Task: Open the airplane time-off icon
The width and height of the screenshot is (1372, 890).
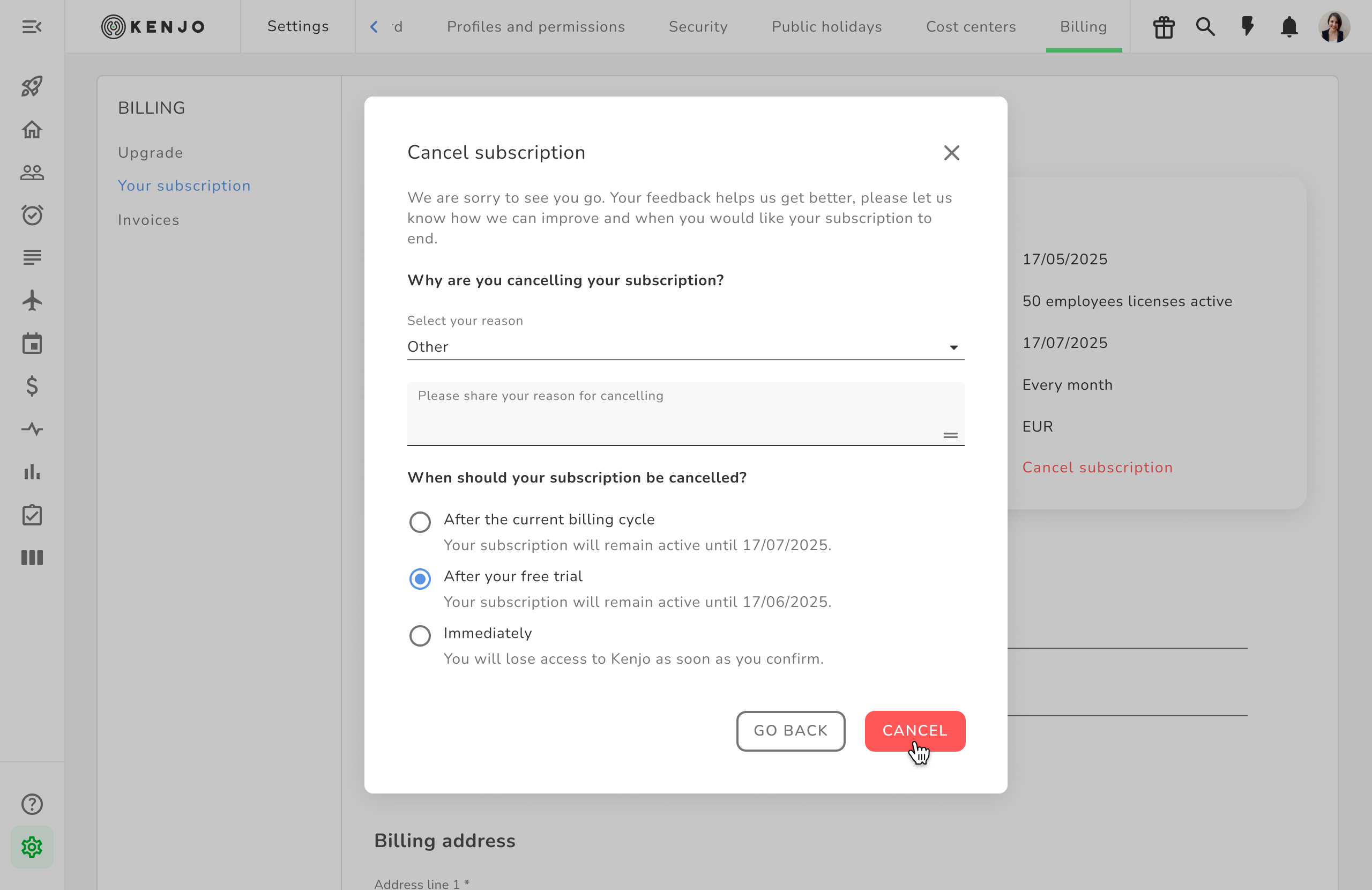Action: [32, 301]
